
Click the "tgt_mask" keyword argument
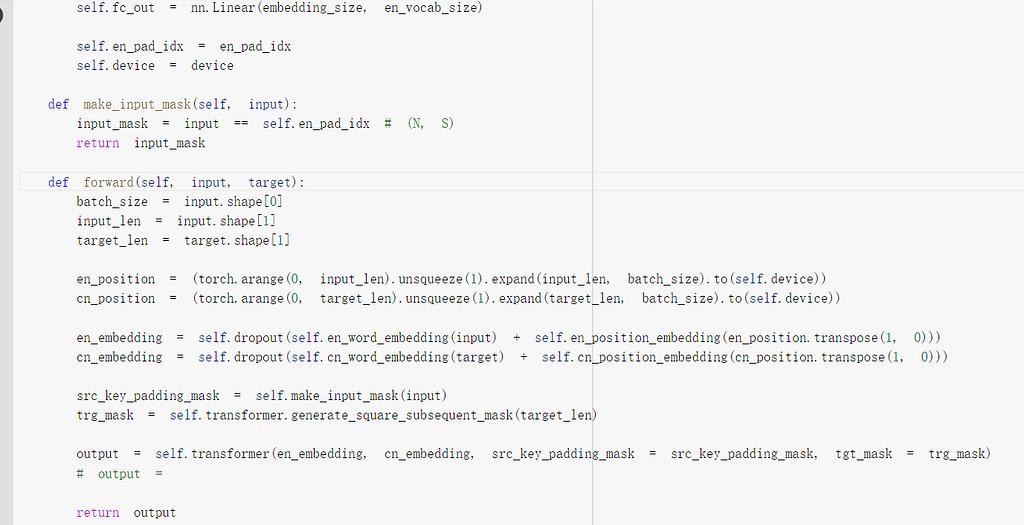tap(863, 454)
